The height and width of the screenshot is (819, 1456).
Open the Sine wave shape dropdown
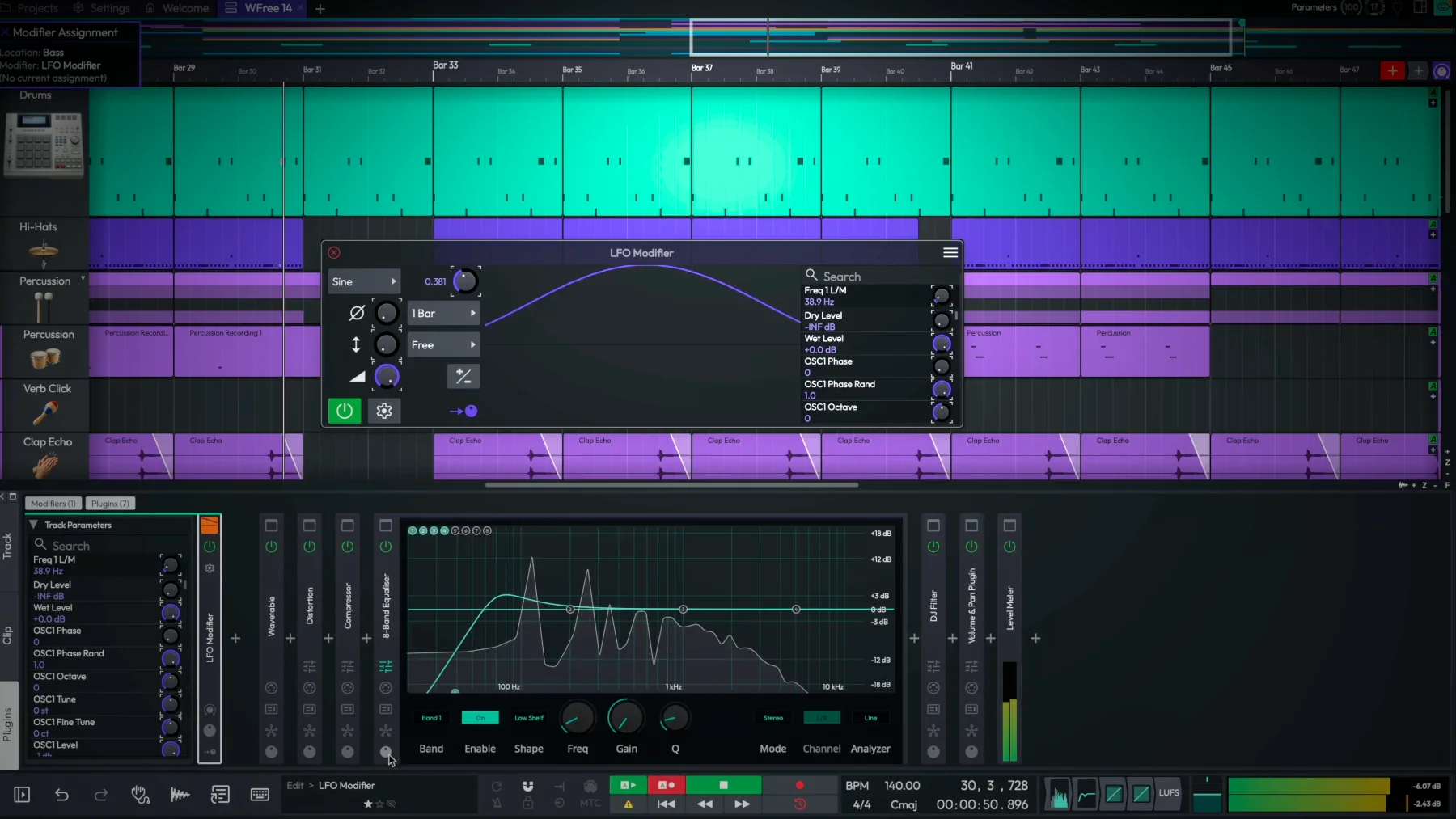[x=364, y=281]
